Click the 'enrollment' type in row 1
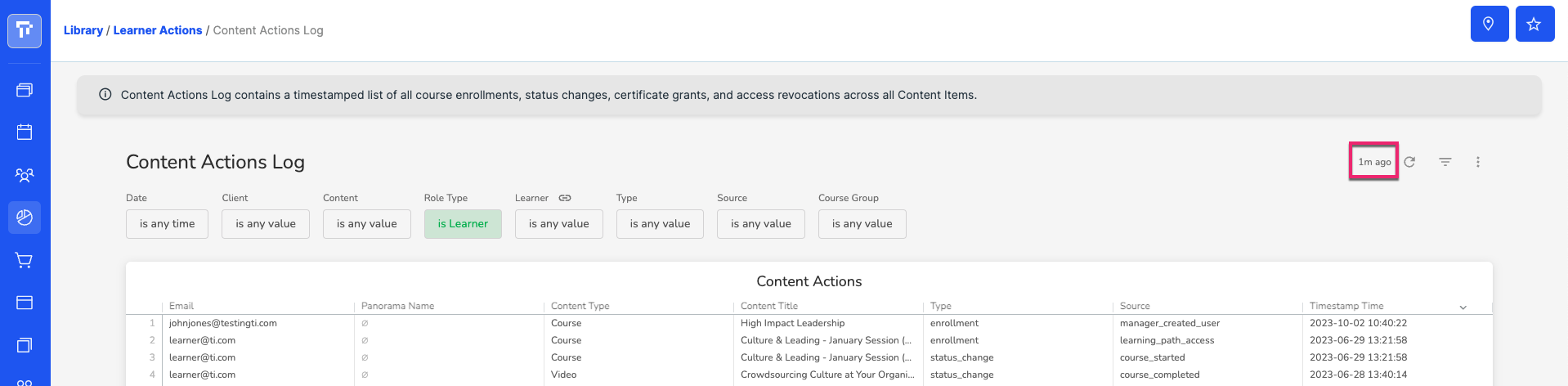Image resolution: width=1568 pixels, height=386 pixels. click(954, 323)
